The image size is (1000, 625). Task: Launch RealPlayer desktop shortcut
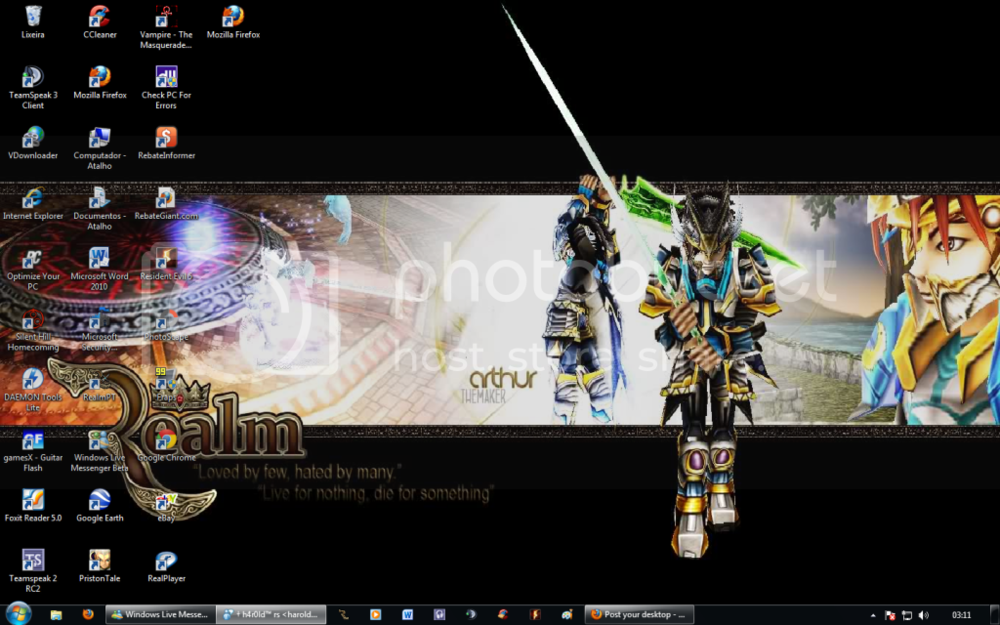pos(166,561)
